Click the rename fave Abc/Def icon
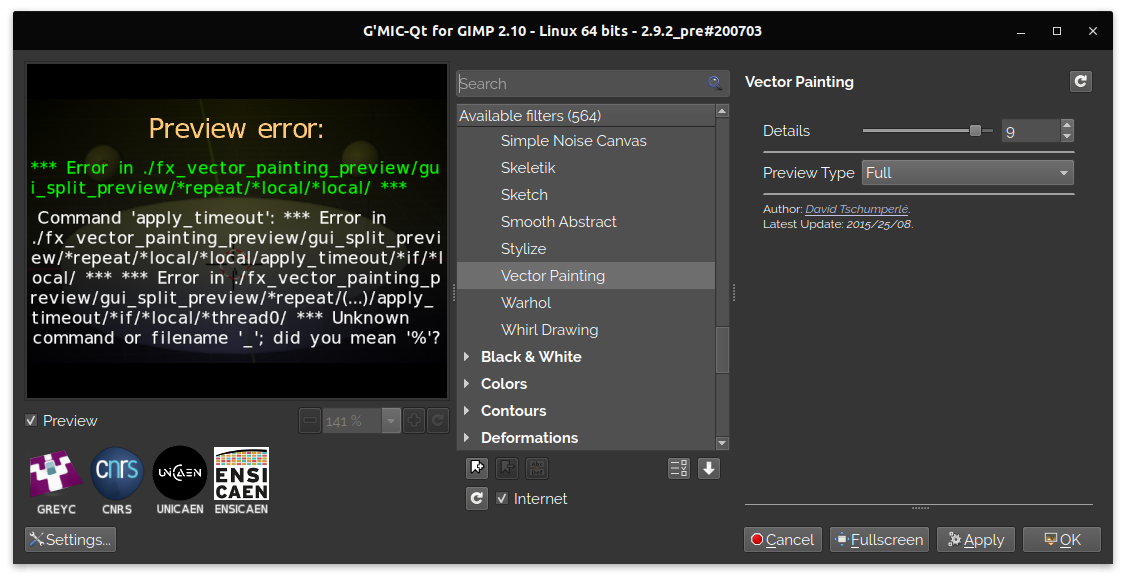The height and width of the screenshot is (580, 1126). click(x=537, y=469)
